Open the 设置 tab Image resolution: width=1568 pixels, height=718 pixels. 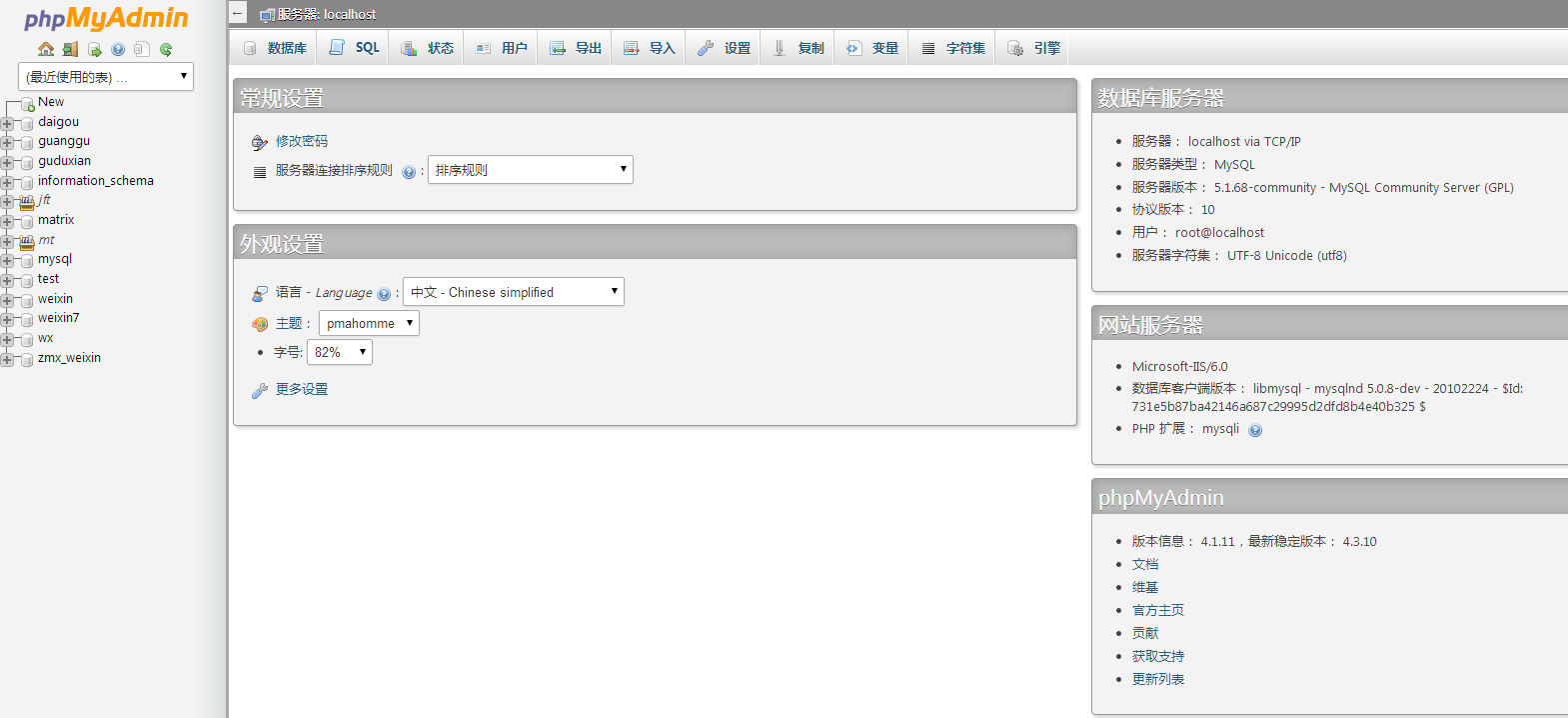point(723,48)
